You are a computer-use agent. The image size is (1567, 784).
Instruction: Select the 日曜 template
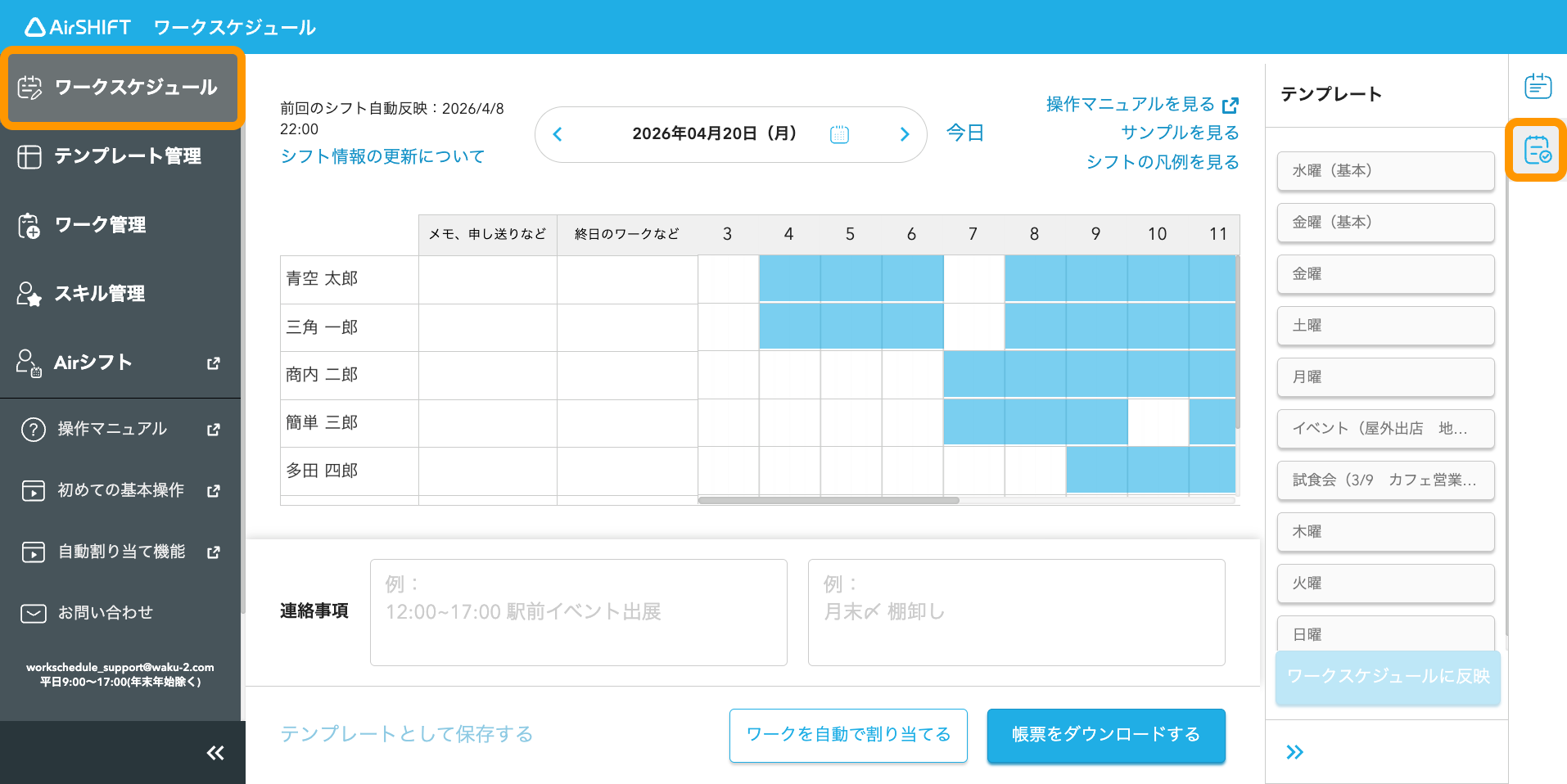(x=1385, y=633)
